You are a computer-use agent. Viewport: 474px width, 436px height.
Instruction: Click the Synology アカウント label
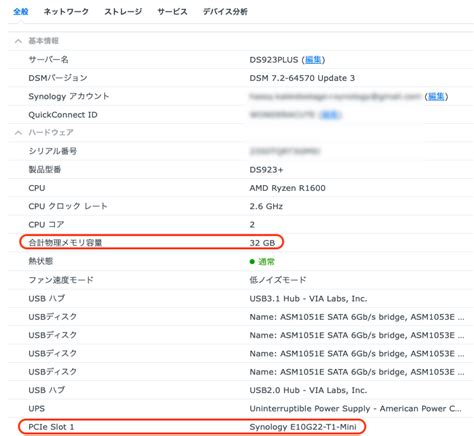(x=69, y=96)
